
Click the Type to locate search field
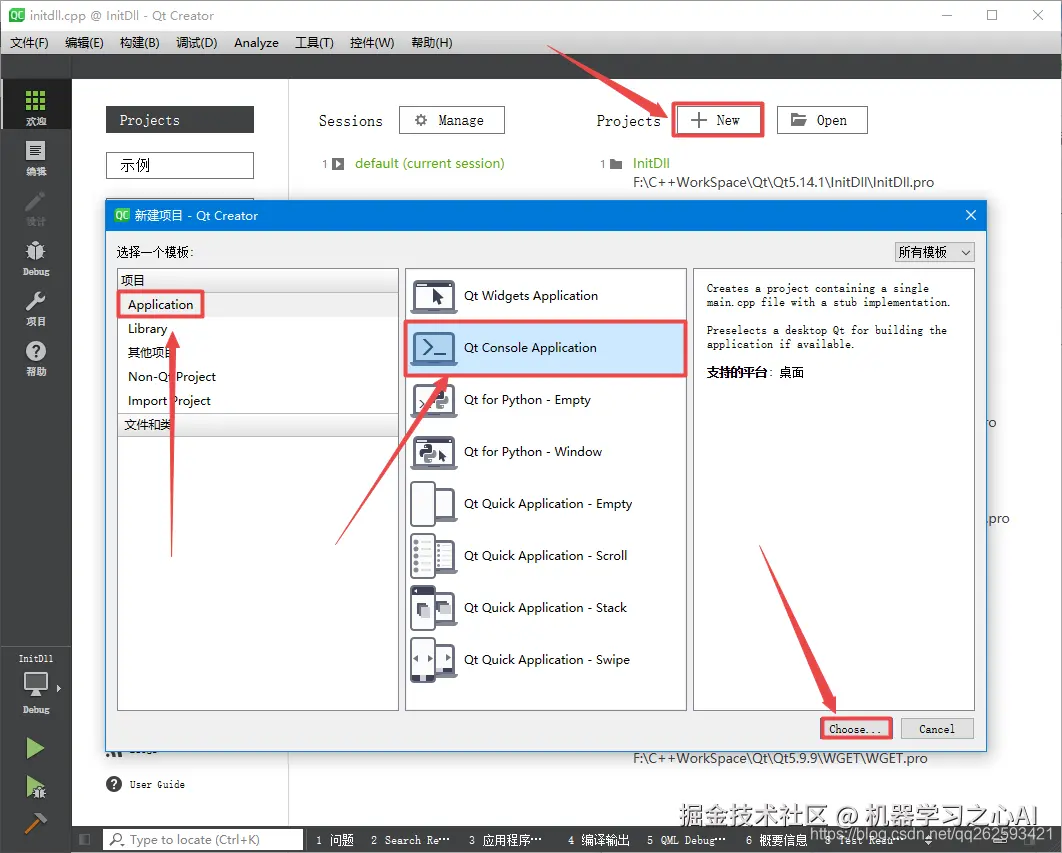pyautogui.click(x=203, y=839)
